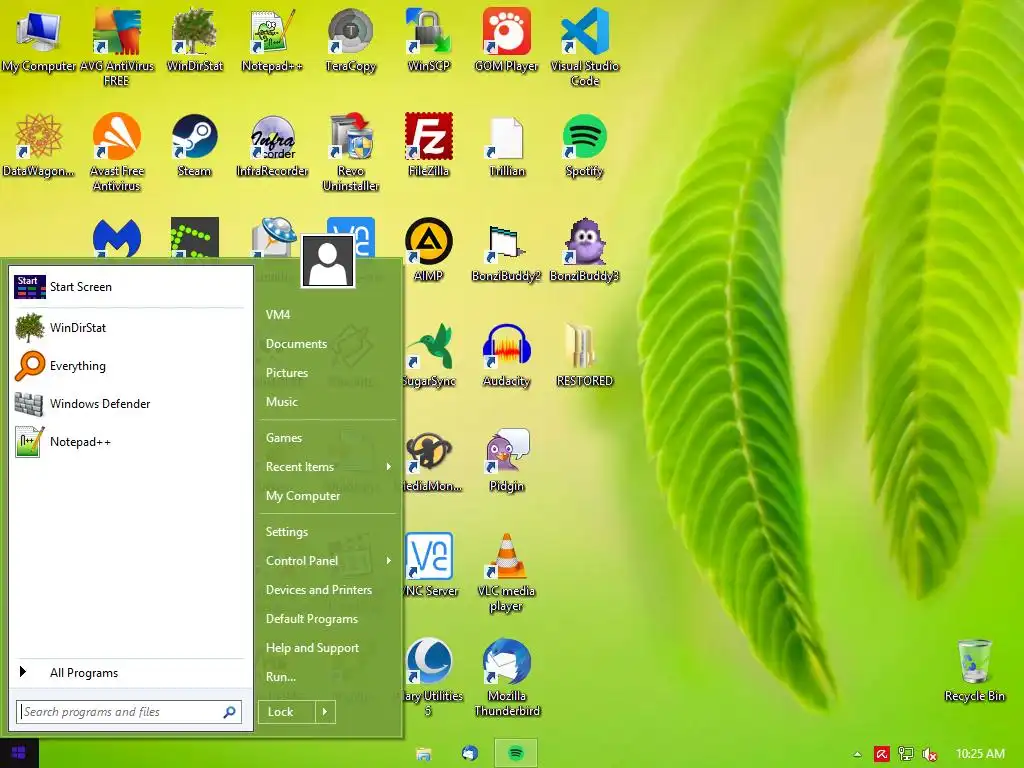Select the InfraRecorder desktop icon

(272, 145)
